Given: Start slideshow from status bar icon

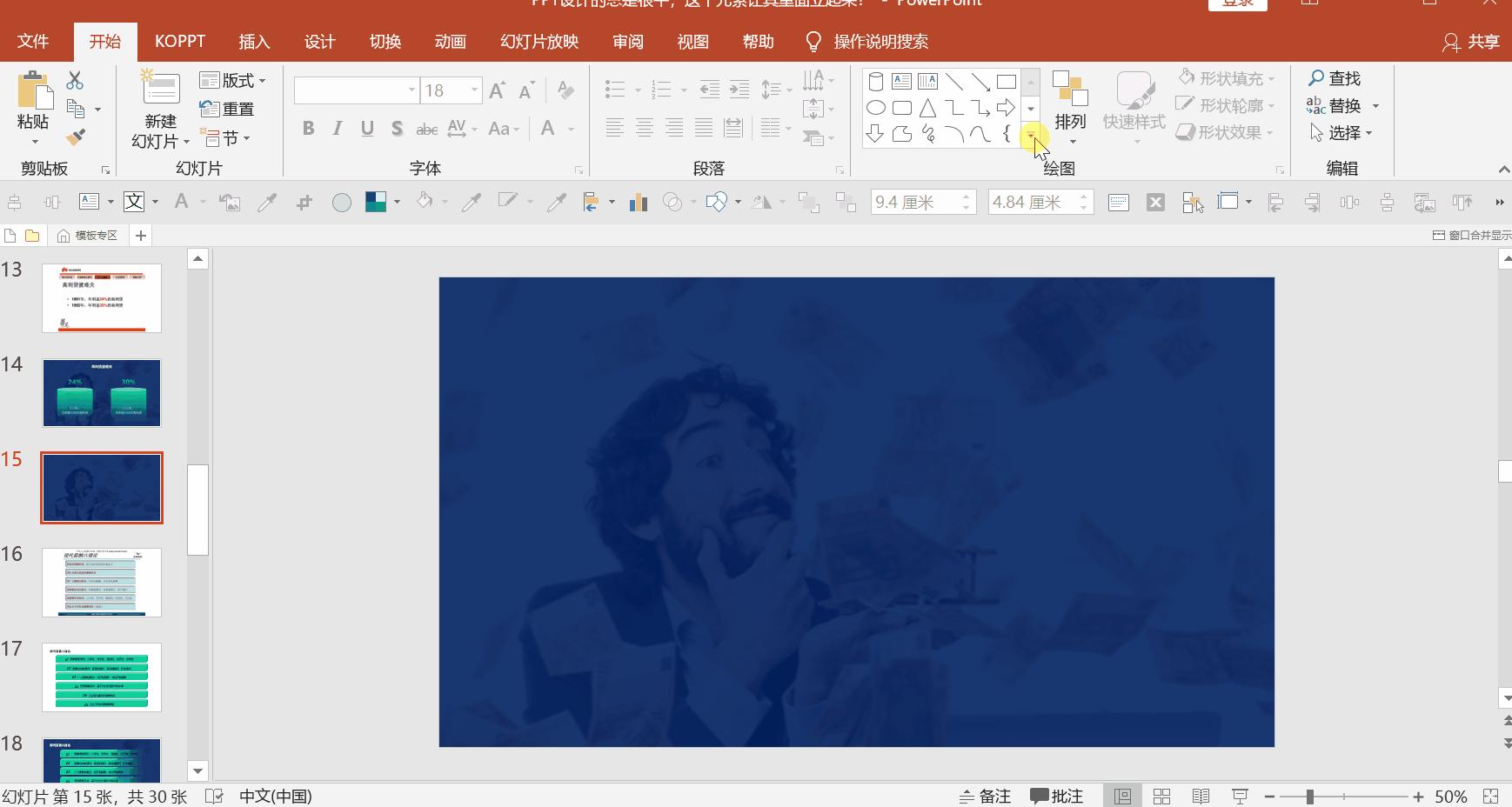Looking at the screenshot, I should pyautogui.click(x=1240, y=796).
